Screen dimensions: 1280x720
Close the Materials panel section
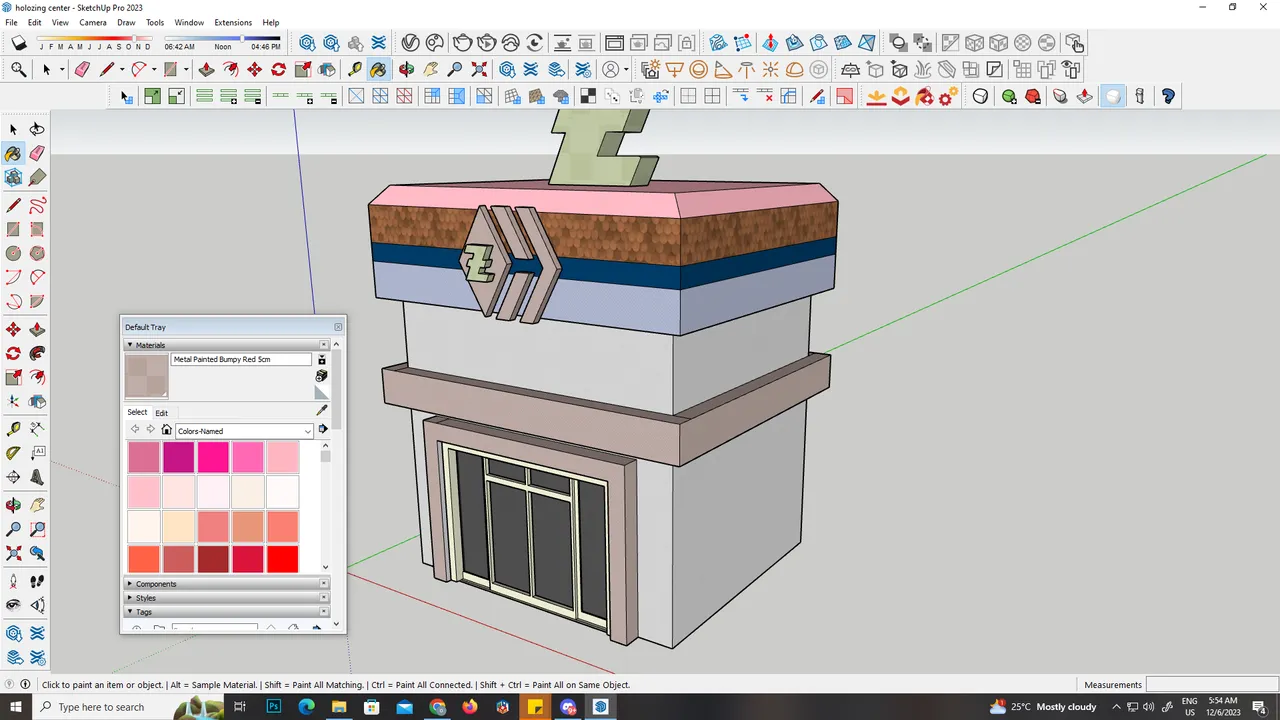click(324, 345)
